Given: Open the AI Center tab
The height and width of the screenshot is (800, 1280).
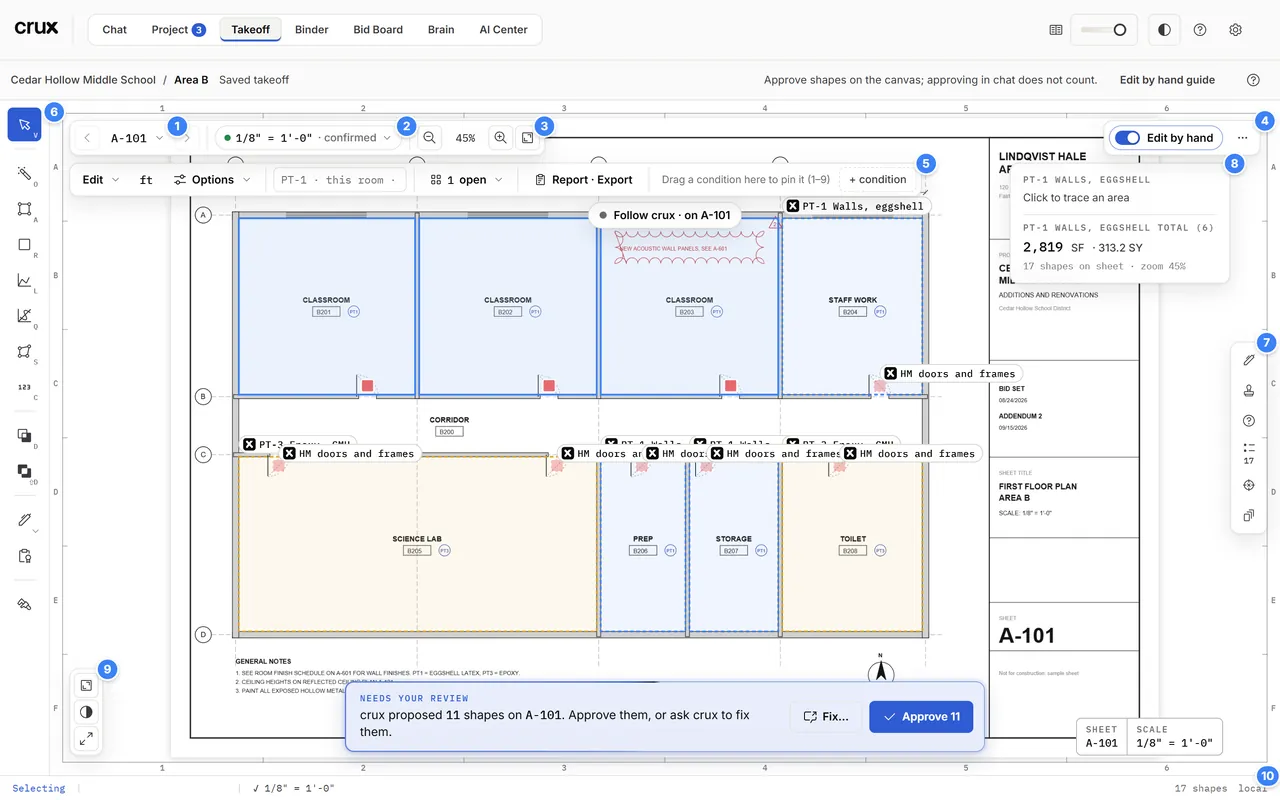Looking at the screenshot, I should coord(504,30).
